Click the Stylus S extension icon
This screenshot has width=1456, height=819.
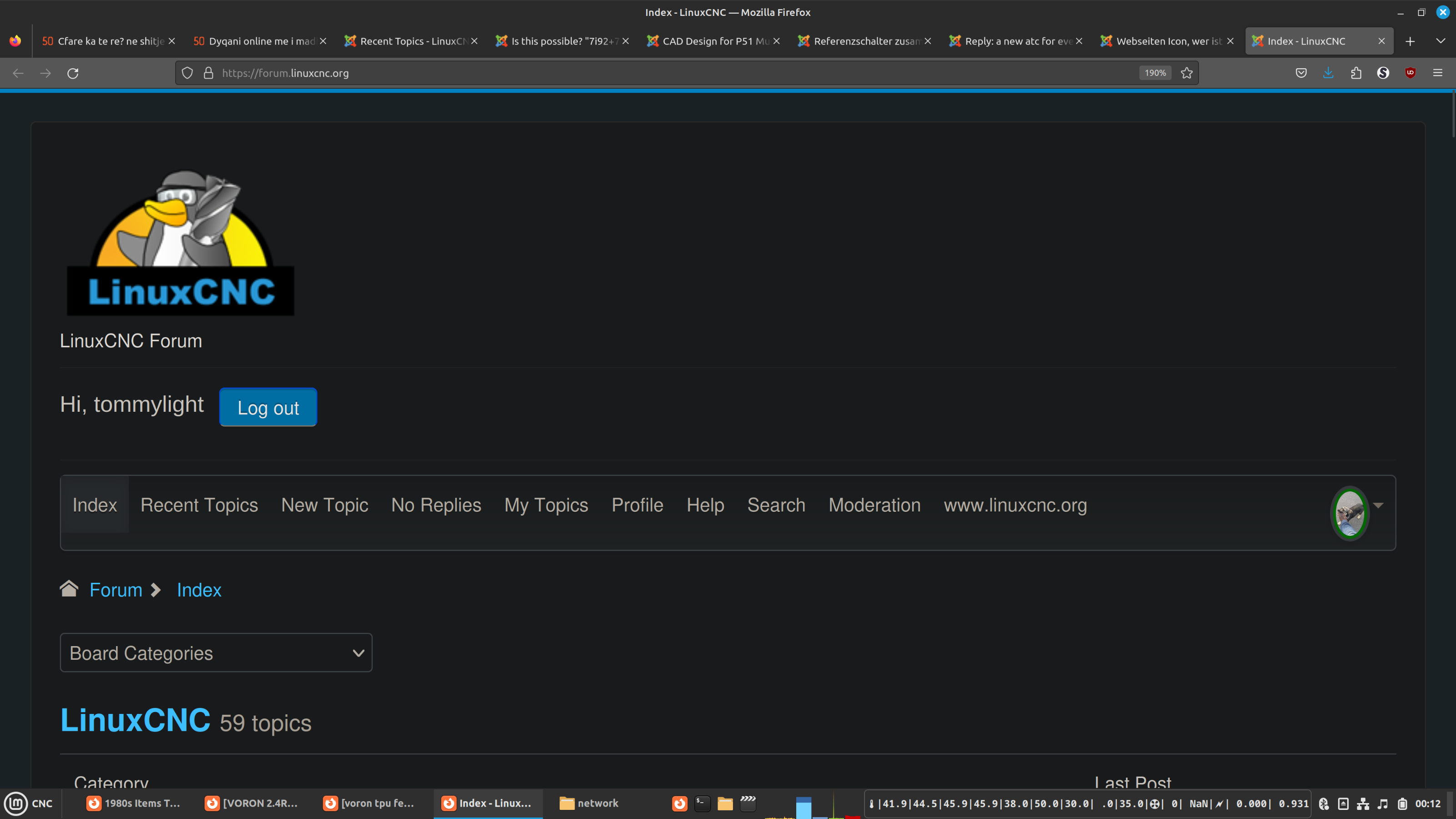(x=1383, y=73)
